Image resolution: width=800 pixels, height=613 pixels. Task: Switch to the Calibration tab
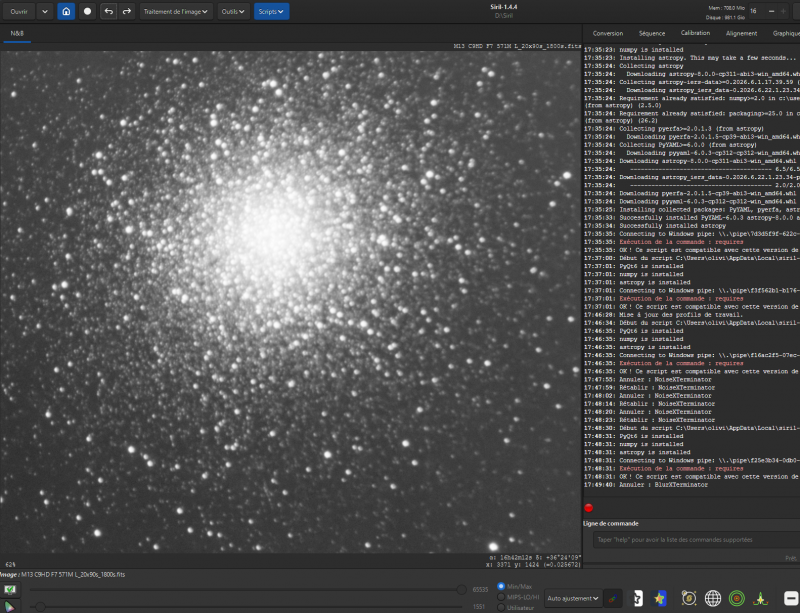695,33
